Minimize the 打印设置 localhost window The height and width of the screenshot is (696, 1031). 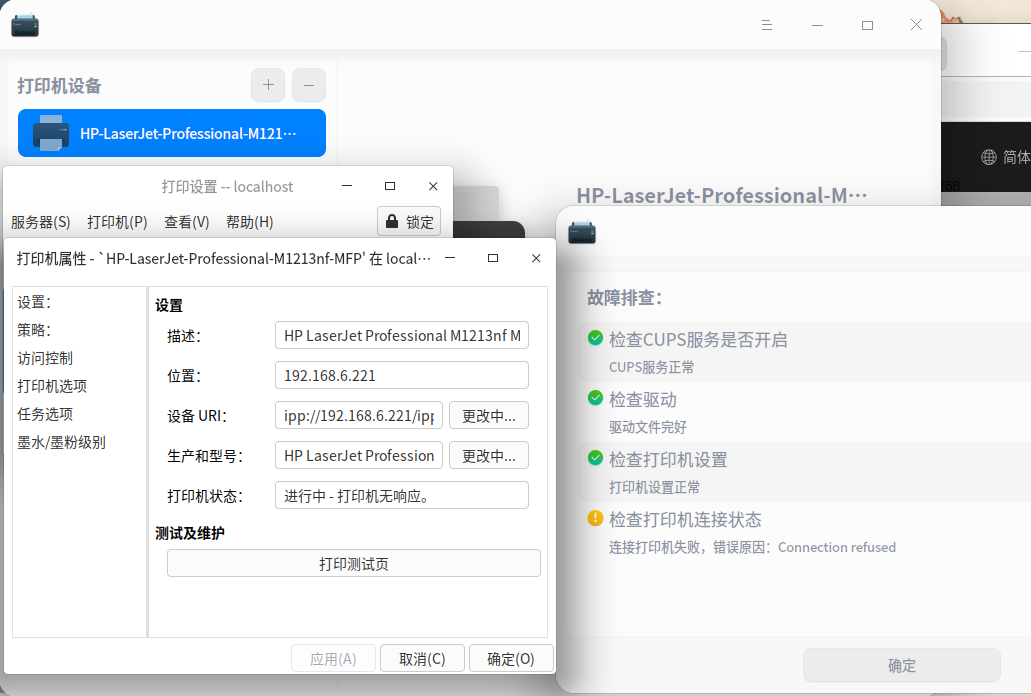tap(347, 186)
